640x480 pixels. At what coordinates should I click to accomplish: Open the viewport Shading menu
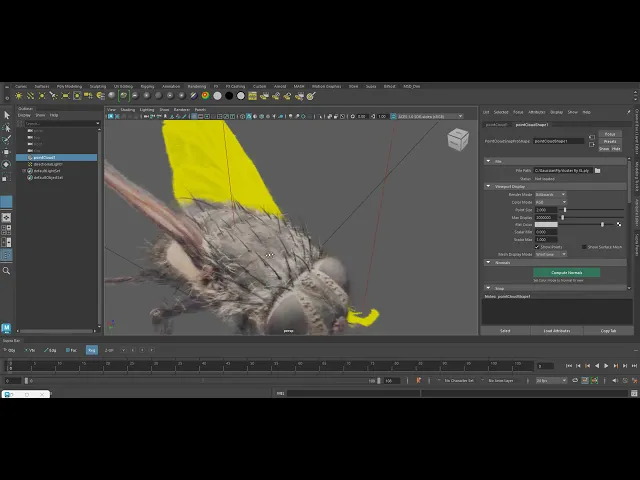coord(127,110)
